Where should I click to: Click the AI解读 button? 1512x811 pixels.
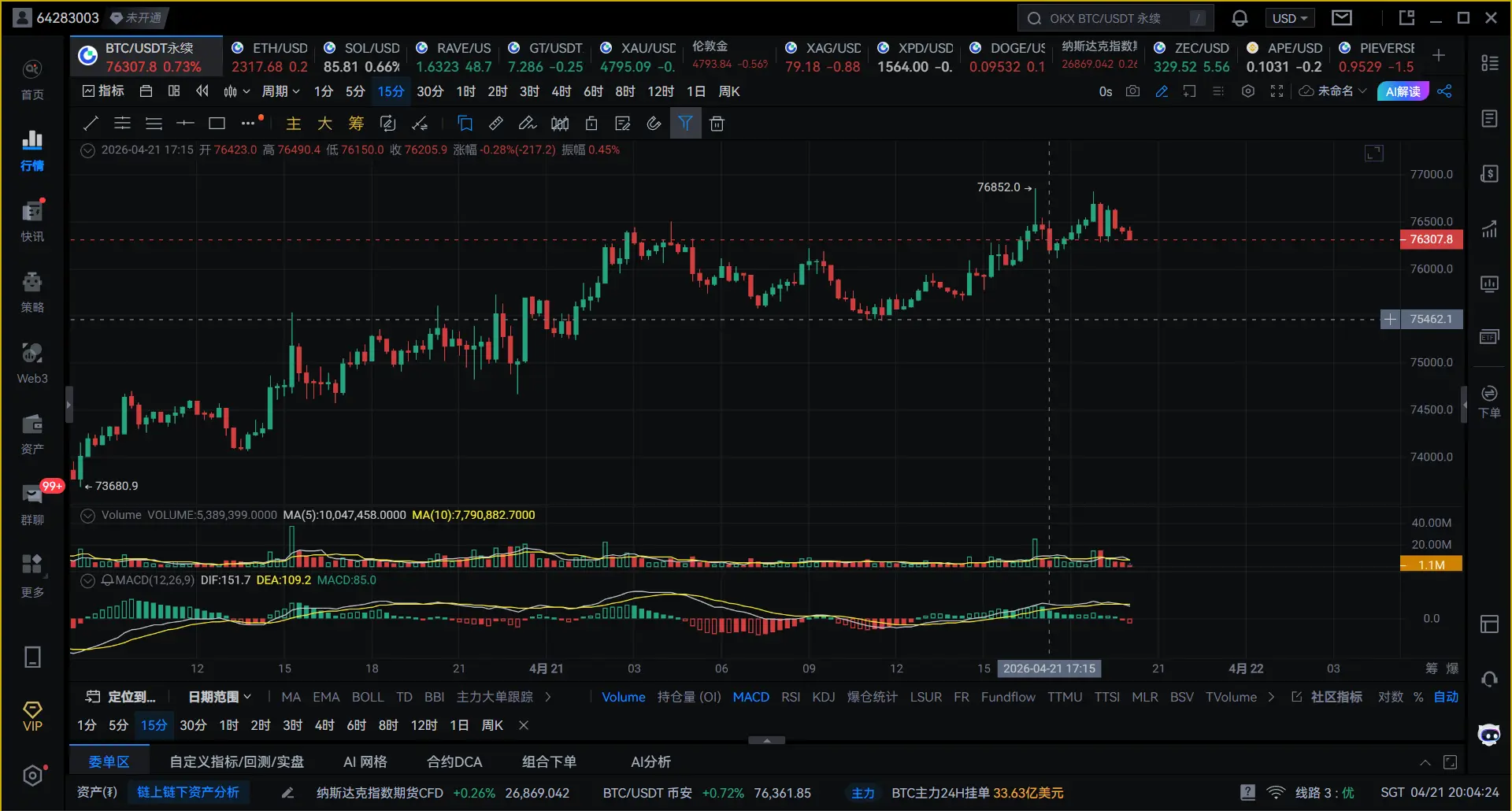[x=1403, y=91]
